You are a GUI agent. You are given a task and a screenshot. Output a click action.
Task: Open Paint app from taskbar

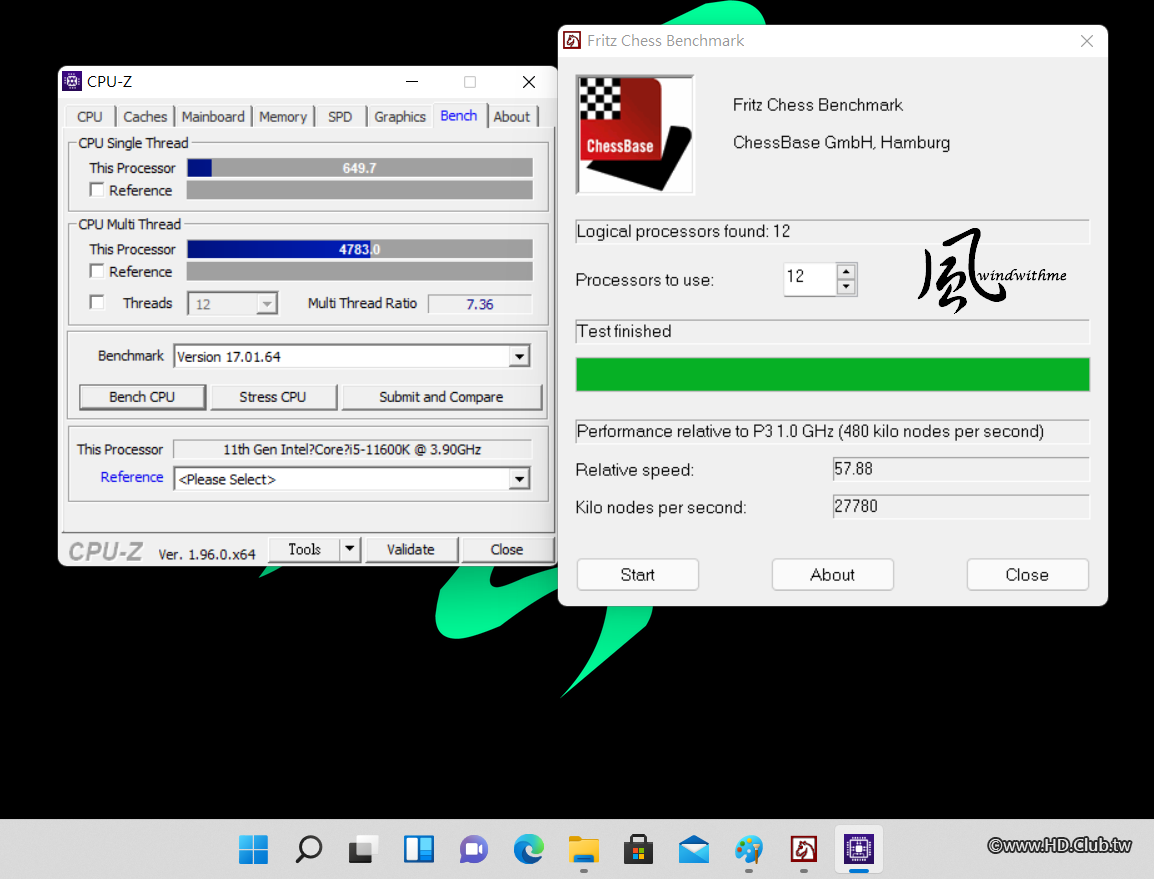coord(748,849)
